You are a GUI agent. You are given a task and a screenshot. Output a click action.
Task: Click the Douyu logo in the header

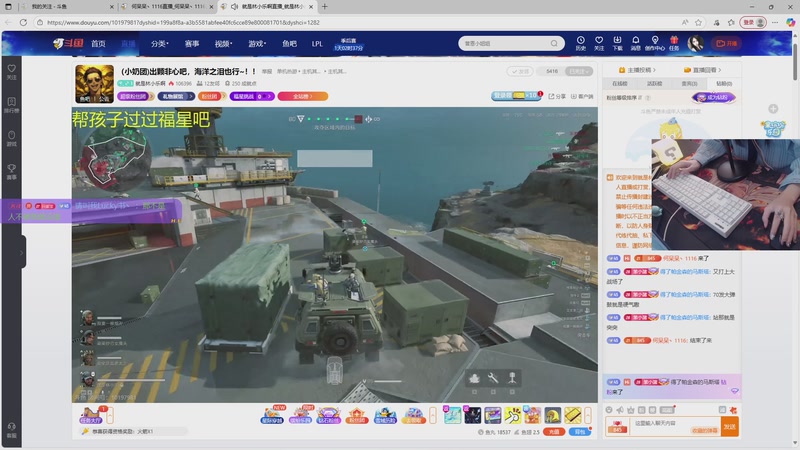pos(68,43)
